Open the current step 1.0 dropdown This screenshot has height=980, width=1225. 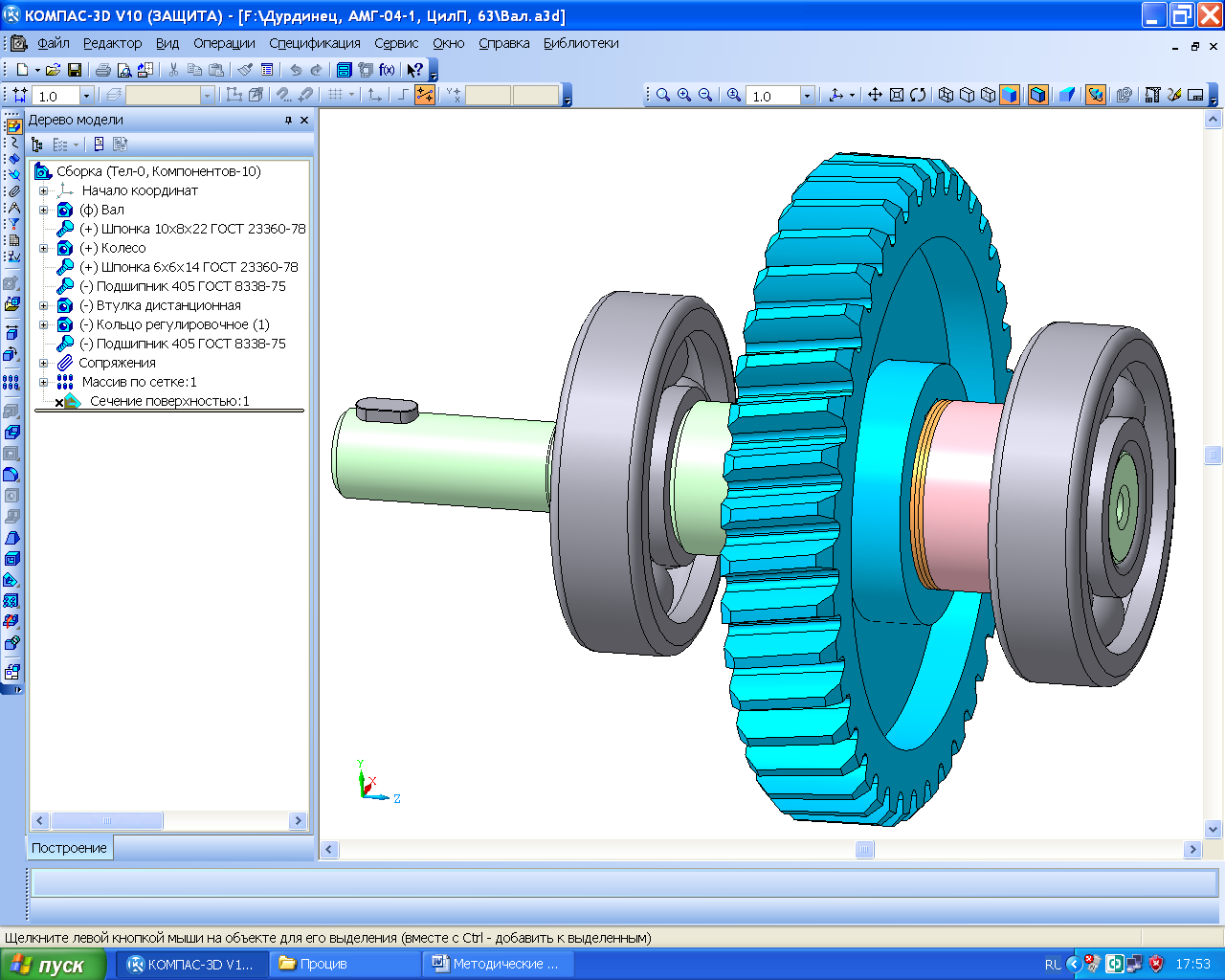86,96
